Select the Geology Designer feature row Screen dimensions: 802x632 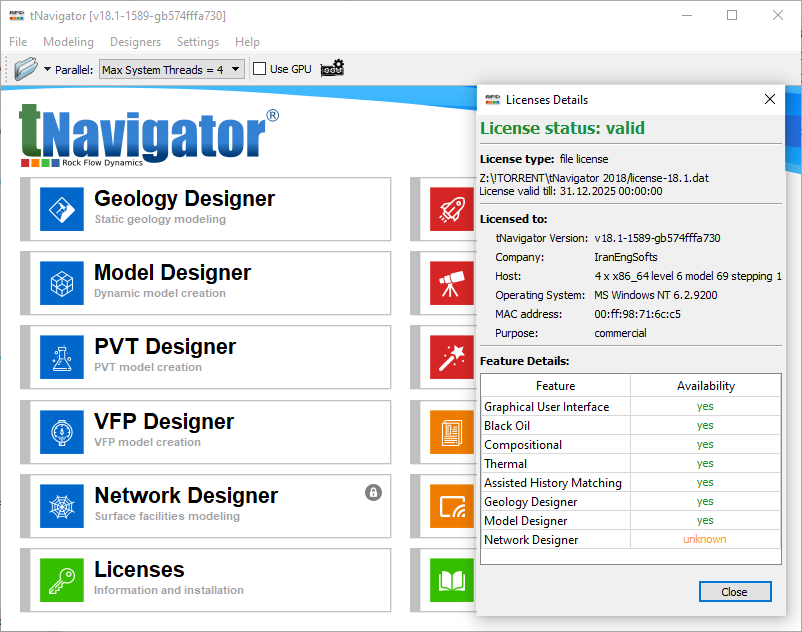(631, 501)
